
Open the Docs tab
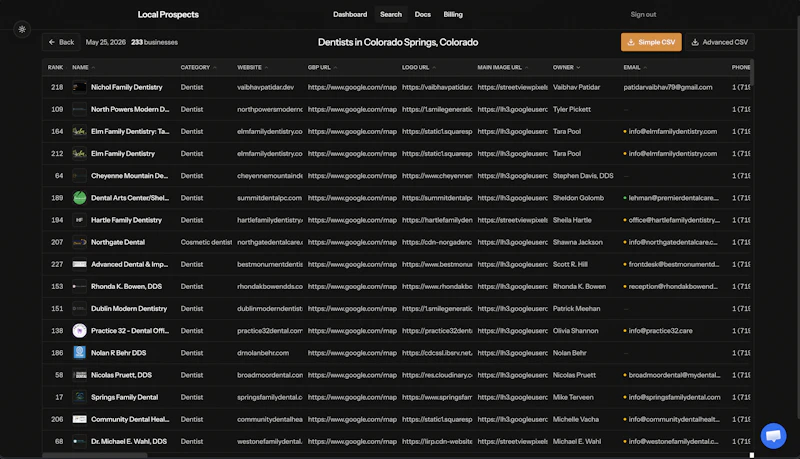422,14
